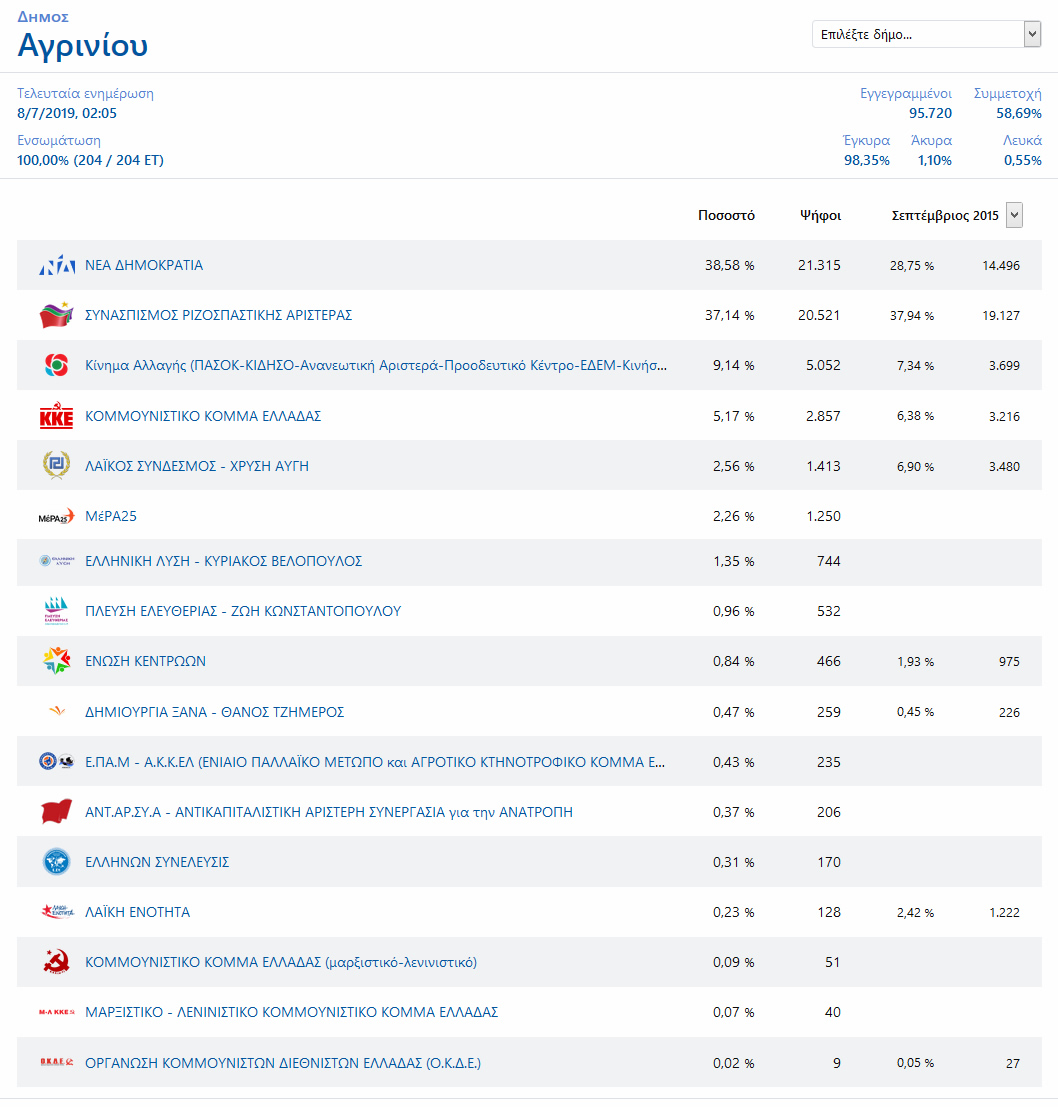Click the red KKE logo
Image resolution: width=1058 pixels, height=1107 pixels.
(x=56, y=416)
